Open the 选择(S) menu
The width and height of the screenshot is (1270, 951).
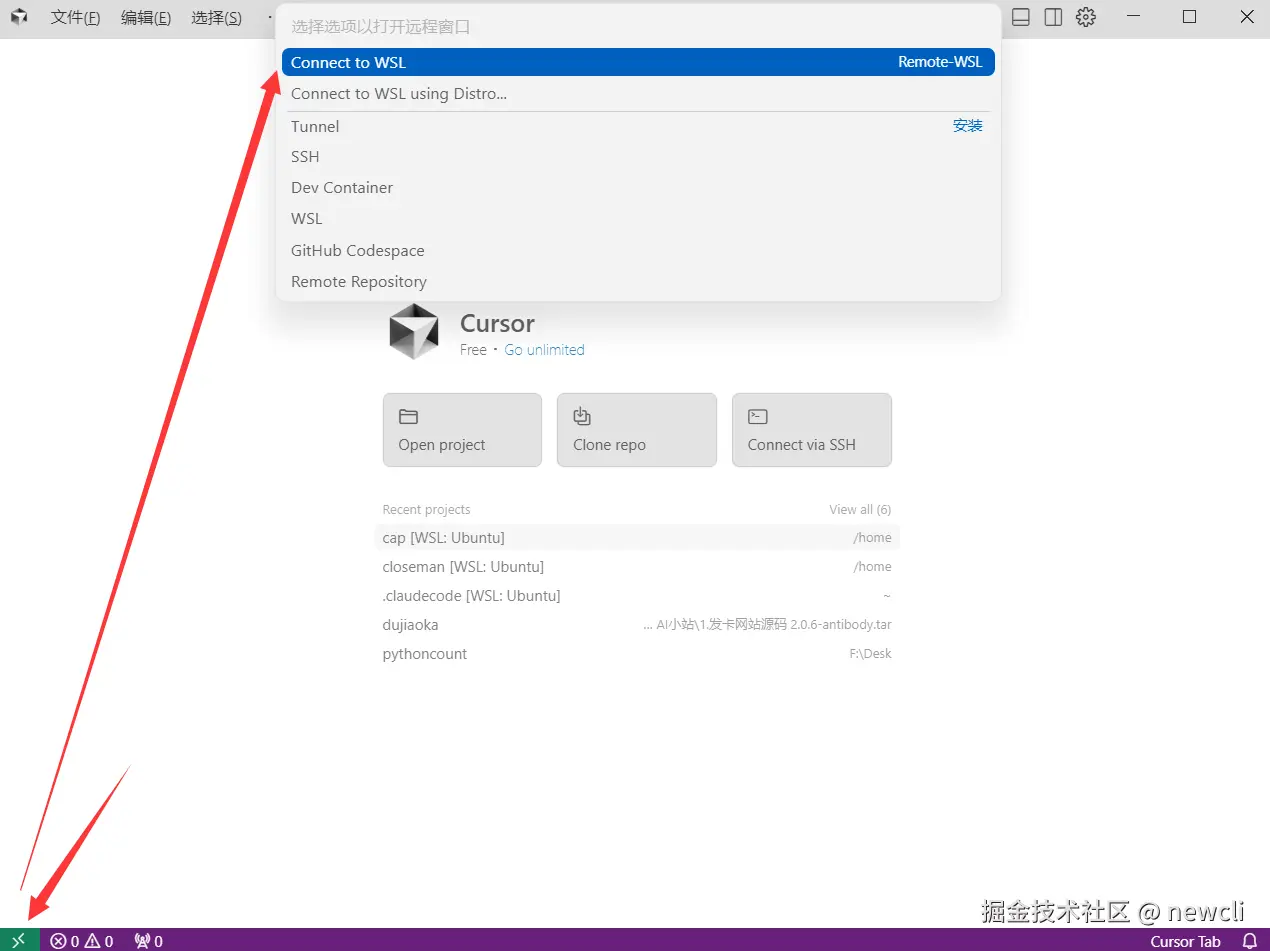coord(216,18)
